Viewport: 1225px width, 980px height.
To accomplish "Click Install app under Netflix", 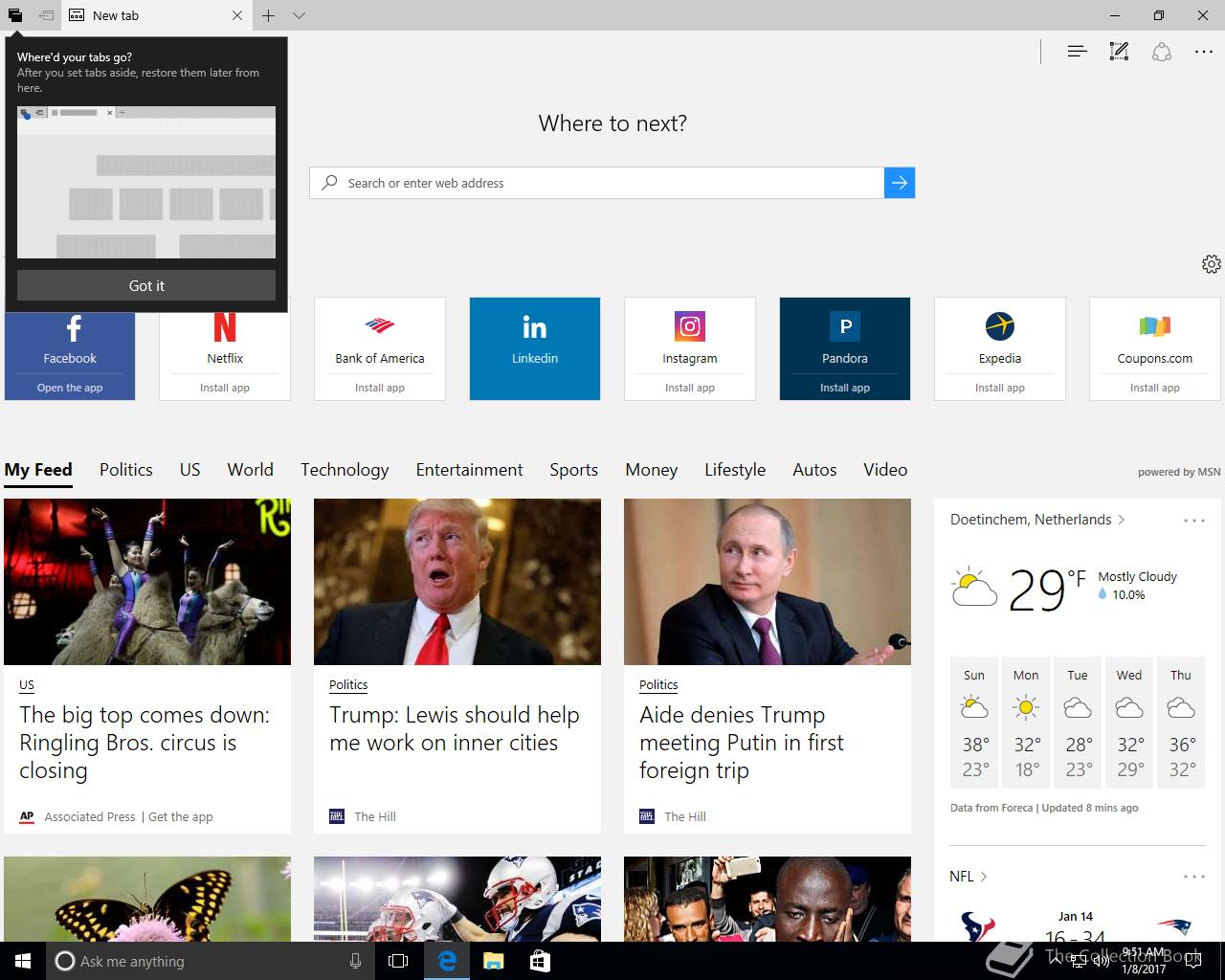I will click(225, 388).
